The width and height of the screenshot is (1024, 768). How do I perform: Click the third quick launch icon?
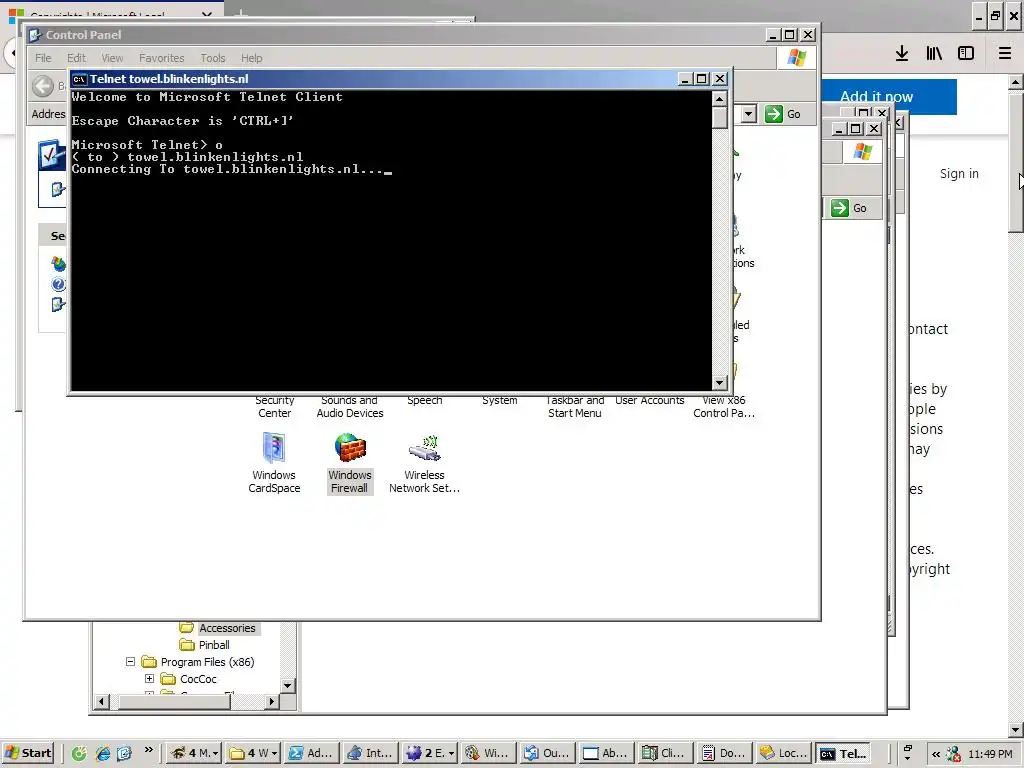(124, 753)
